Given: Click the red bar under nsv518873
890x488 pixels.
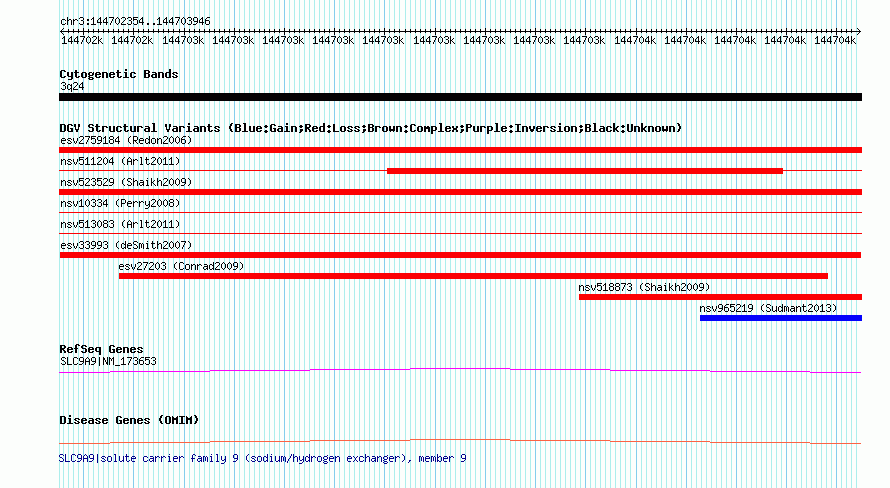Looking at the screenshot, I should (720, 297).
